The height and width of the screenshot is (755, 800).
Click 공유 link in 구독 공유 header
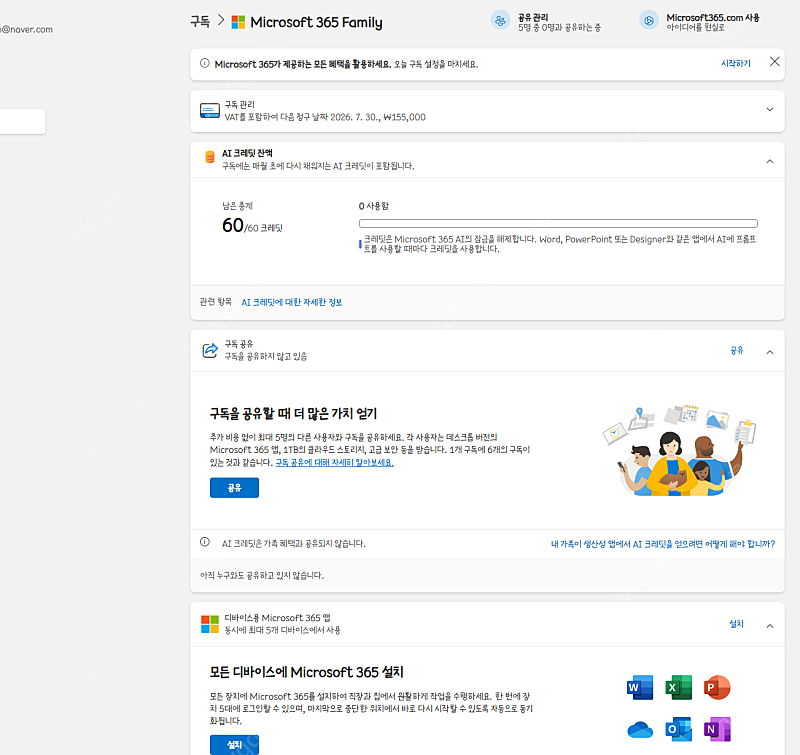click(x=737, y=350)
